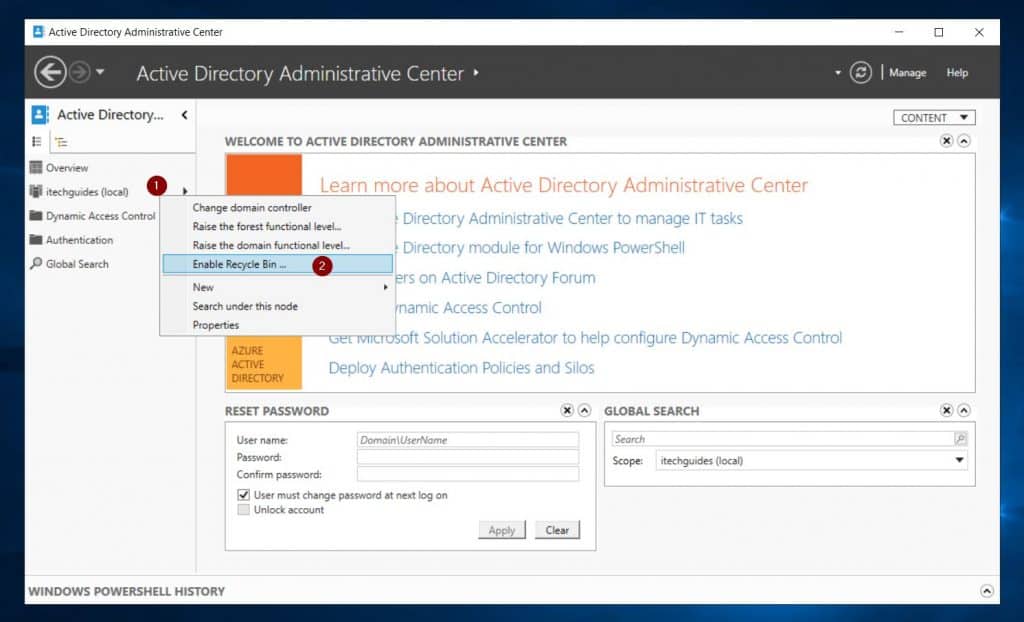1024x622 pixels.
Task: Open the Help menu
Action: tap(957, 73)
